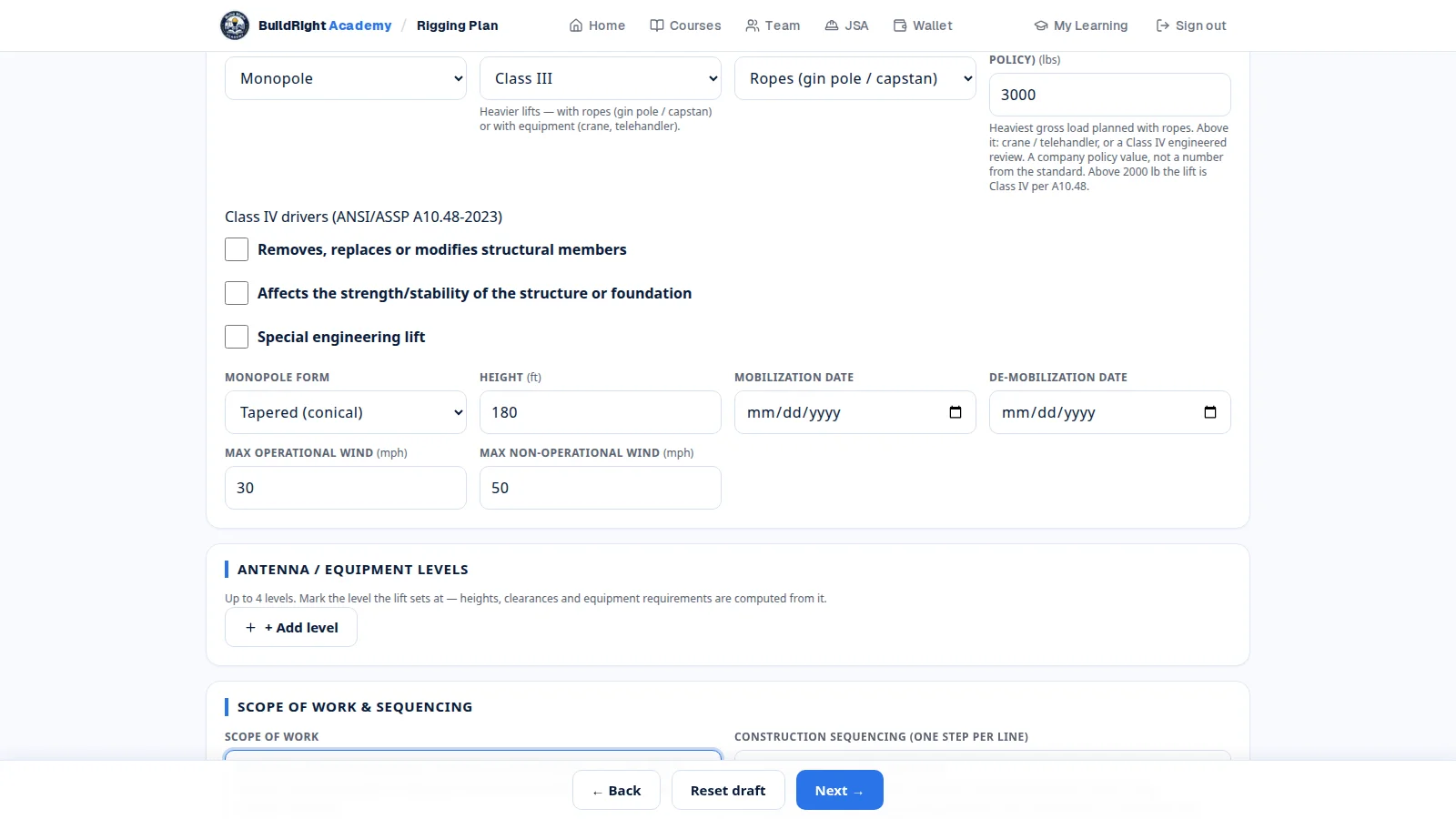
Task: Open Team via the people icon
Action: (x=753, y=25)
